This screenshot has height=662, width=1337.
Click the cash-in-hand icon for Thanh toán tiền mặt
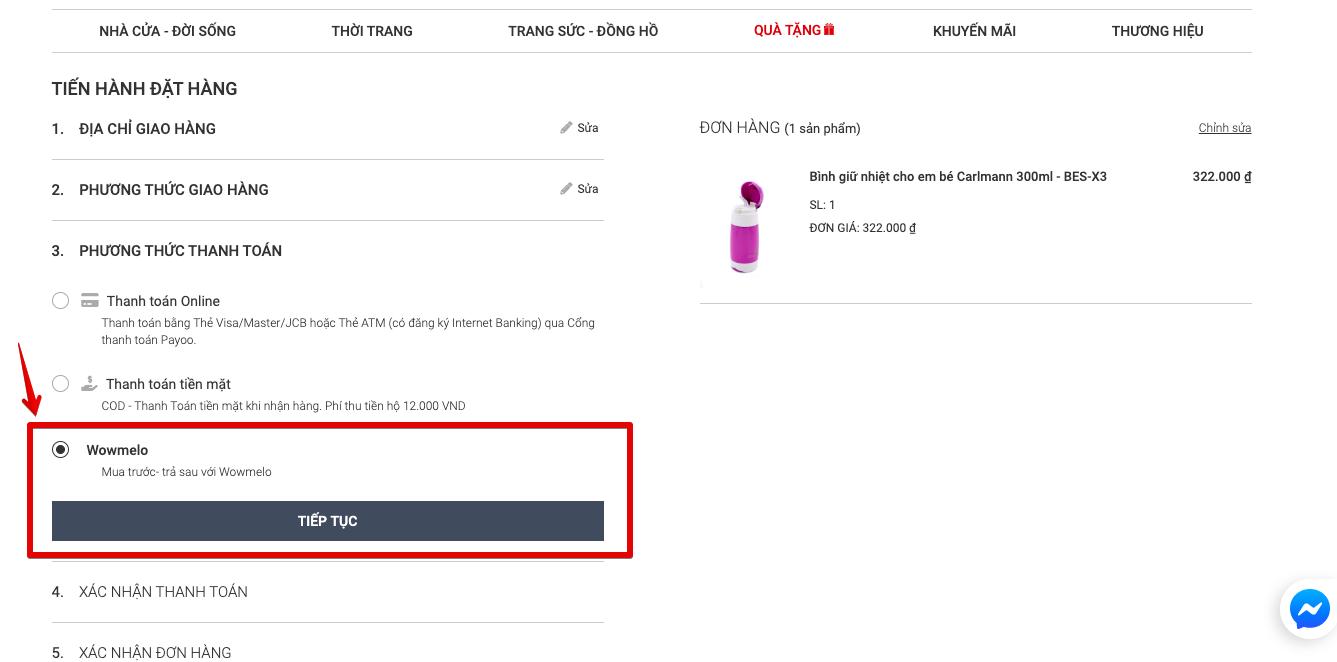coord(90,384)
